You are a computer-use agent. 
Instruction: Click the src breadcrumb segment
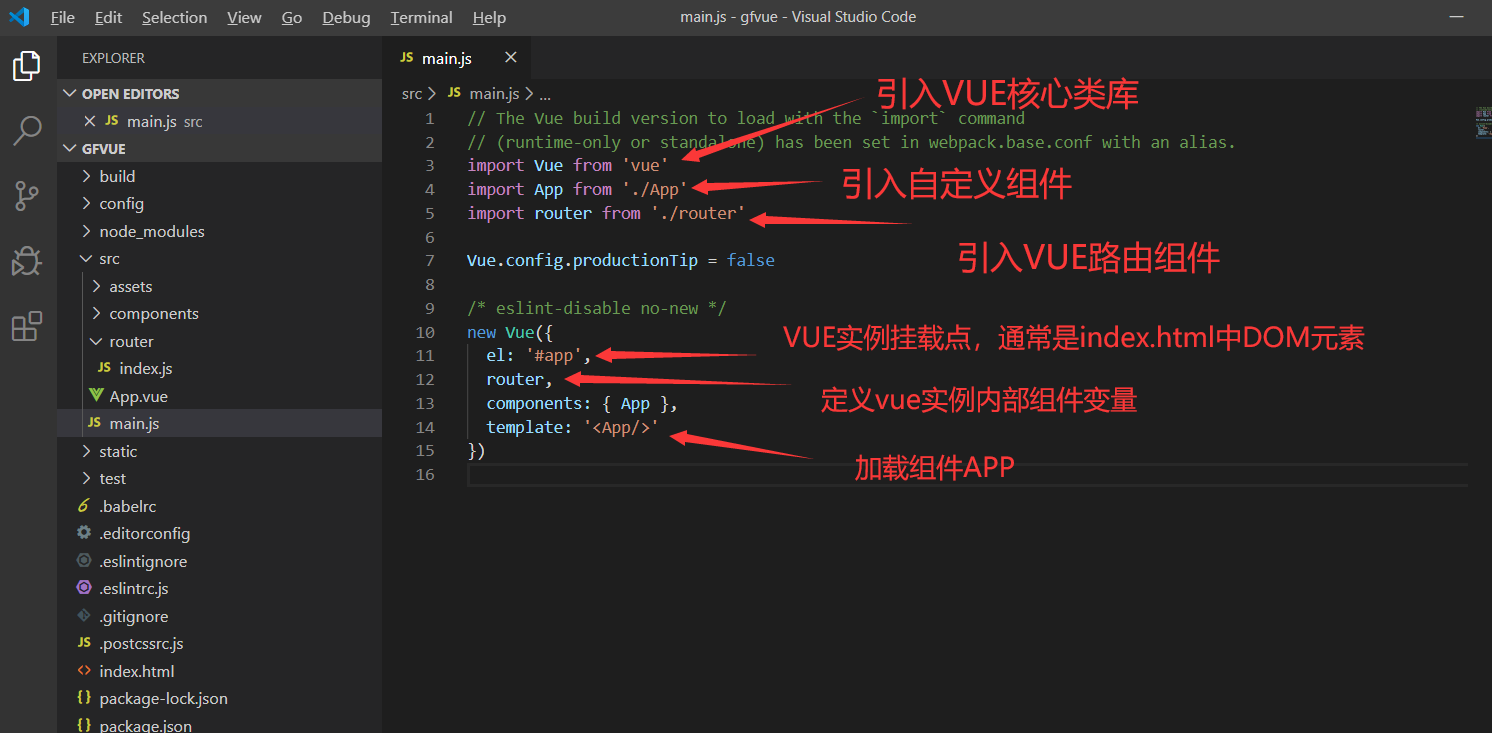(x=411, y=93)
